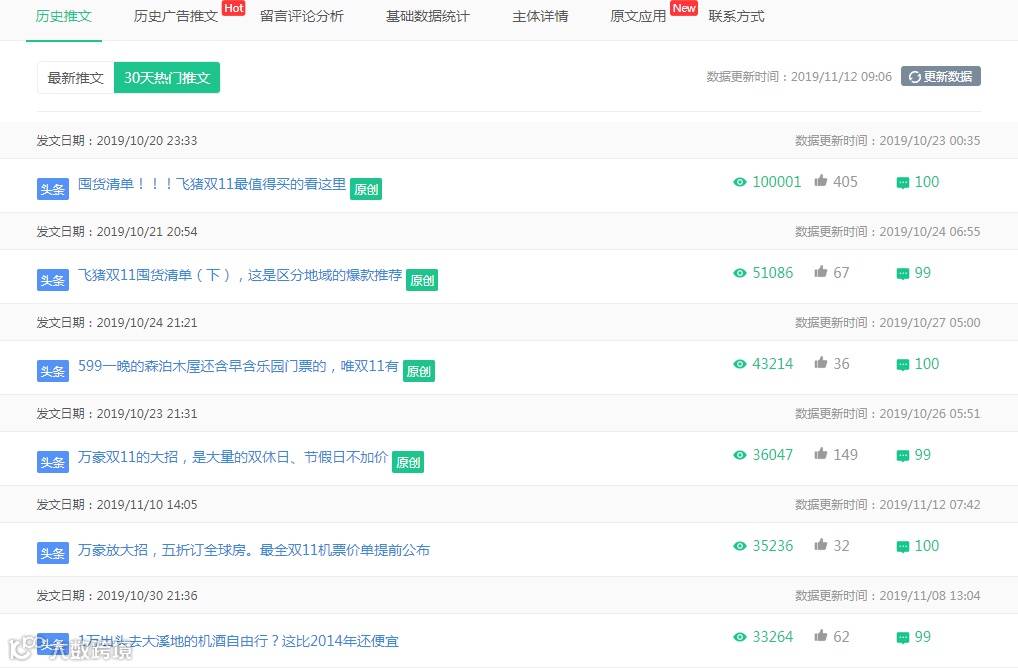Click eye views icon next to 33264

point(739,637)
